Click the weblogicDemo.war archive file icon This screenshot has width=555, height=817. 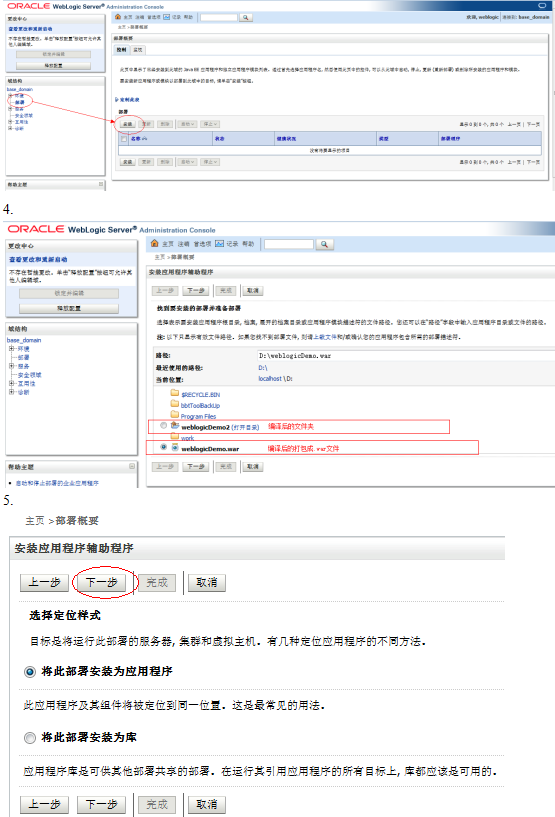[x=175, y=448]
